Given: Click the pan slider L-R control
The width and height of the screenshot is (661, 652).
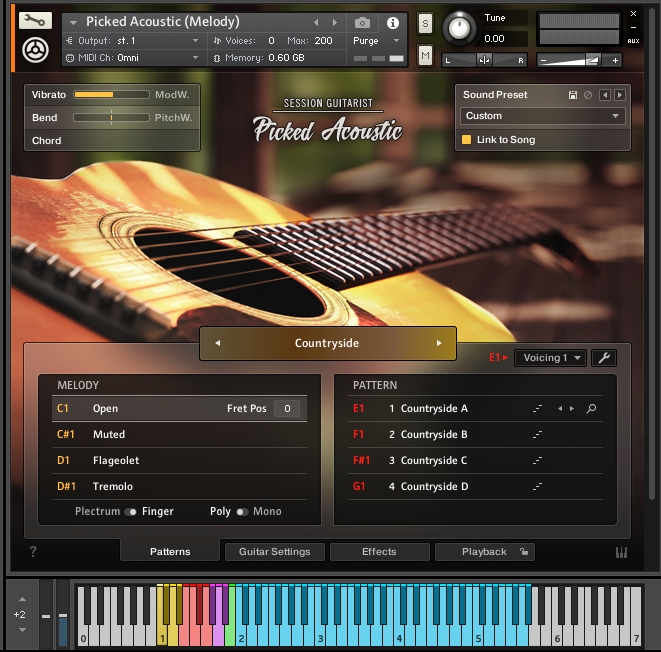Looking at the screenshot, I should [484, 60].
